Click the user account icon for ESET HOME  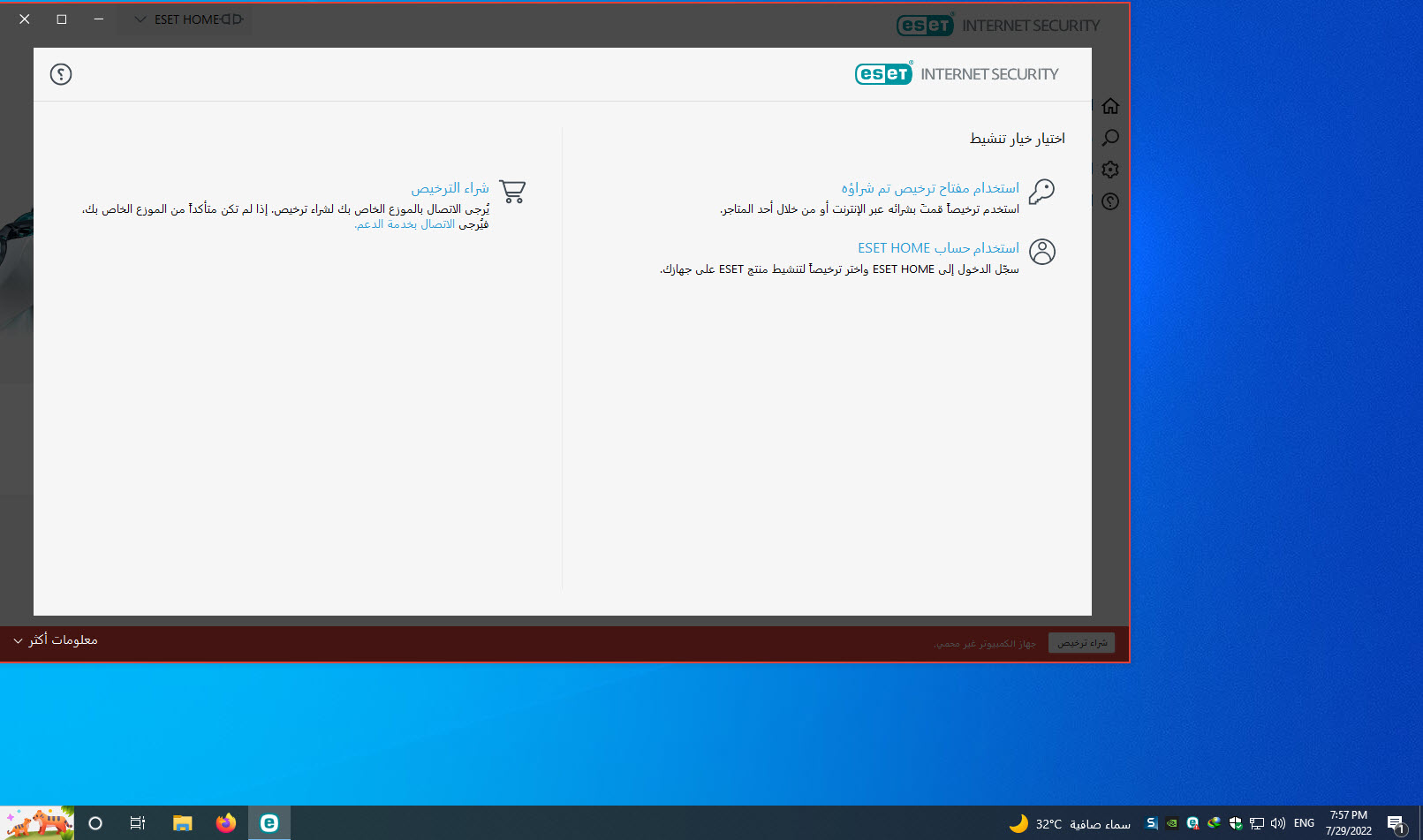[1042, 252]
